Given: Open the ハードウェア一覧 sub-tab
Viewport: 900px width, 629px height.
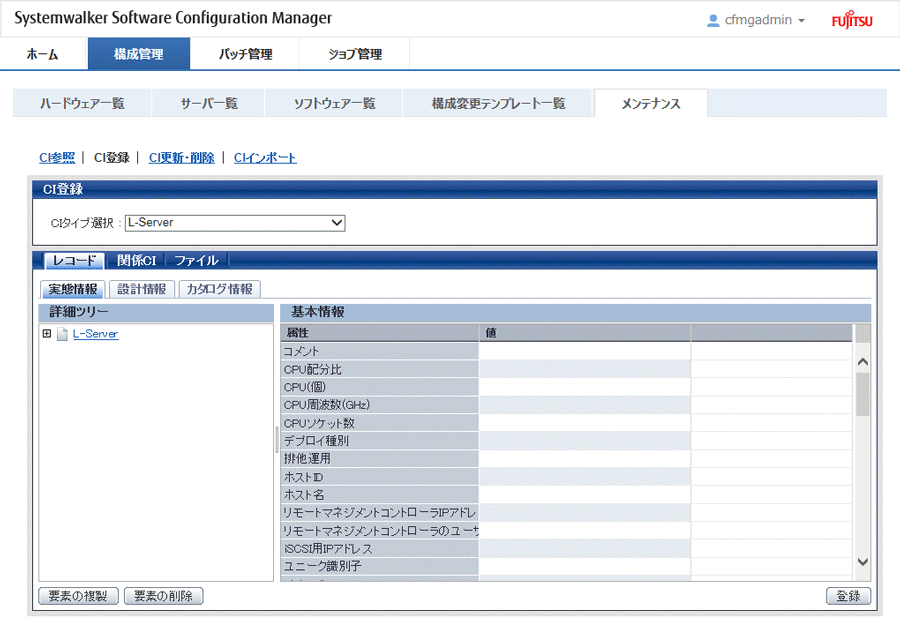Looking at the screenshot, I should (82, 103).
